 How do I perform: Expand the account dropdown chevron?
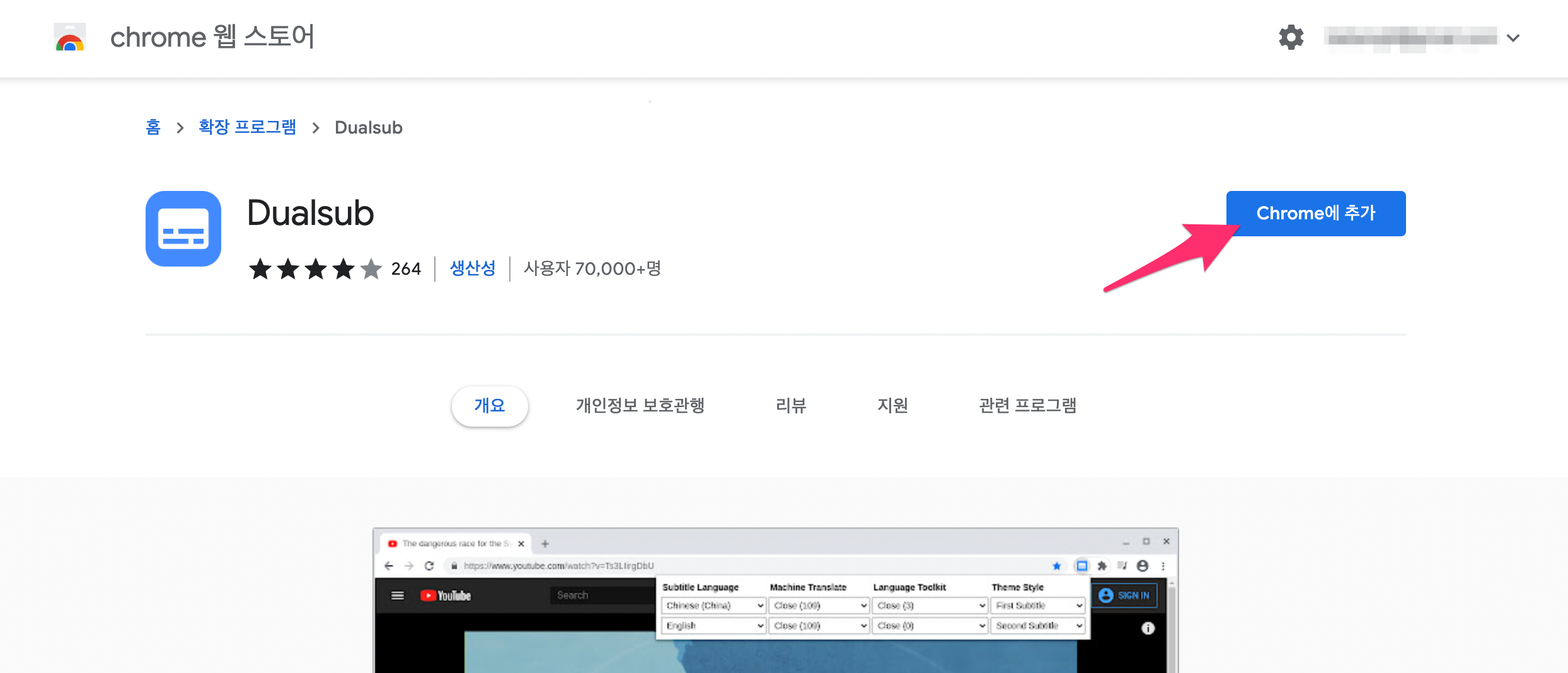[x=1513, y=38]
